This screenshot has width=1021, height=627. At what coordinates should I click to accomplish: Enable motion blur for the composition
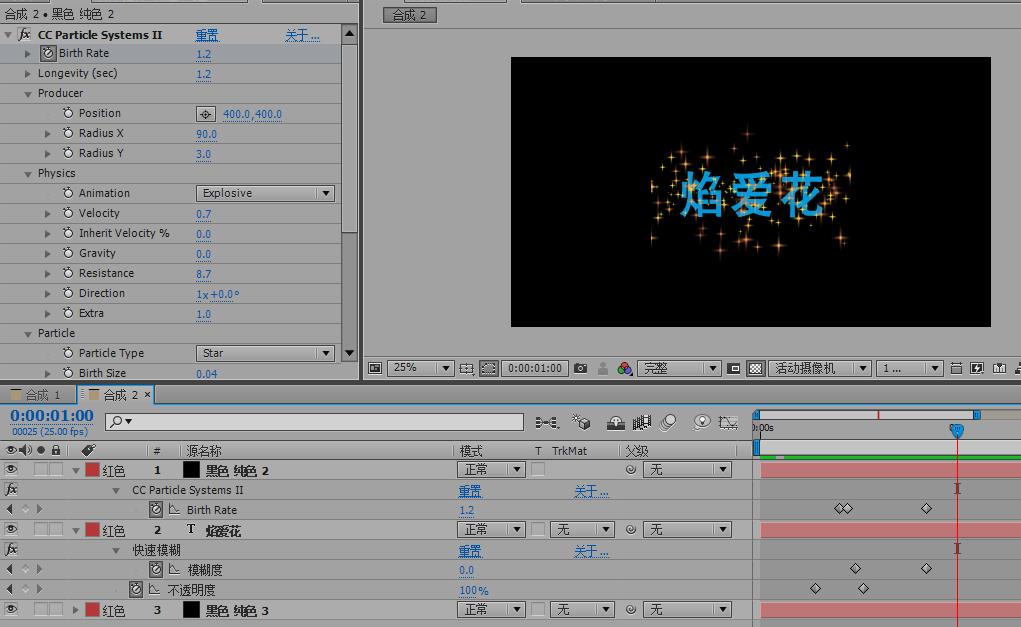pyautogui.click(x=668, y=422)
